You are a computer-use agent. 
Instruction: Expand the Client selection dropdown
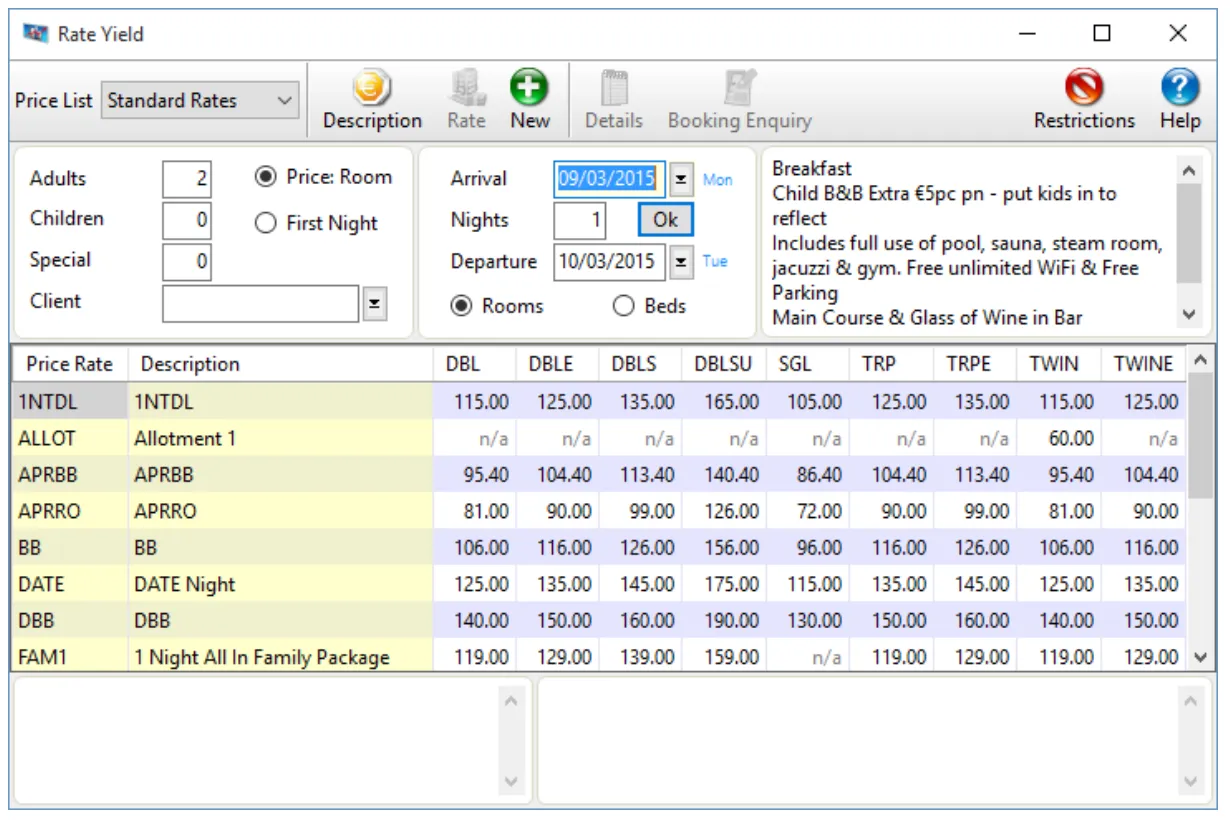point(374,301)
